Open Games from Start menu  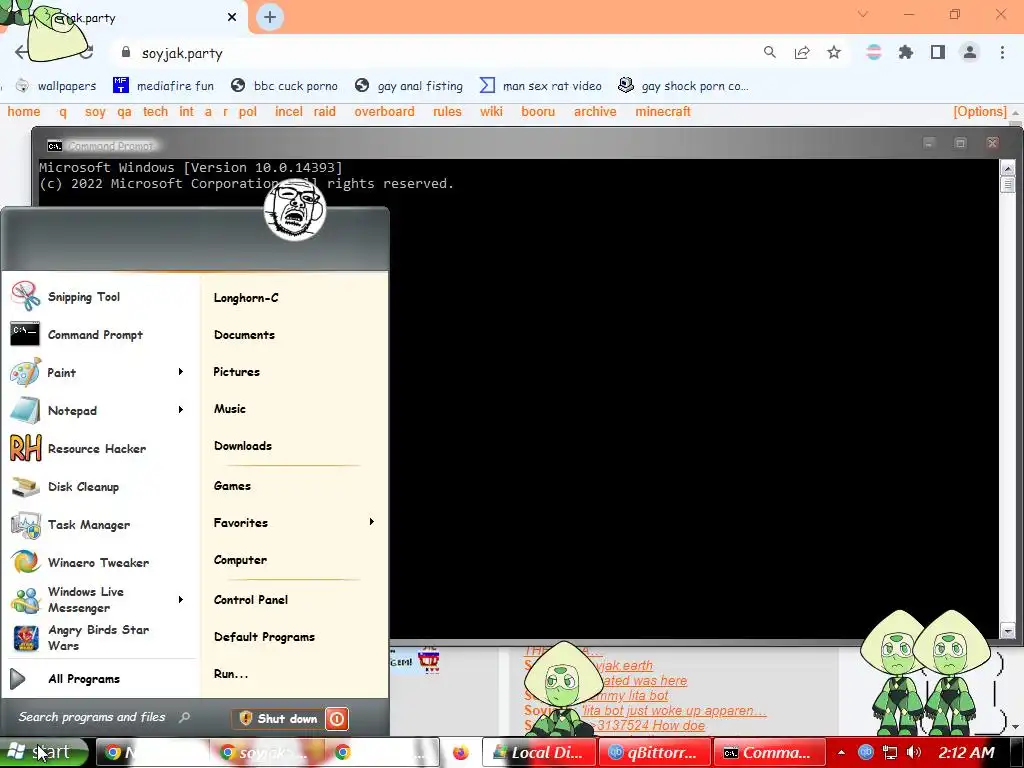click(x=232, y=486)
